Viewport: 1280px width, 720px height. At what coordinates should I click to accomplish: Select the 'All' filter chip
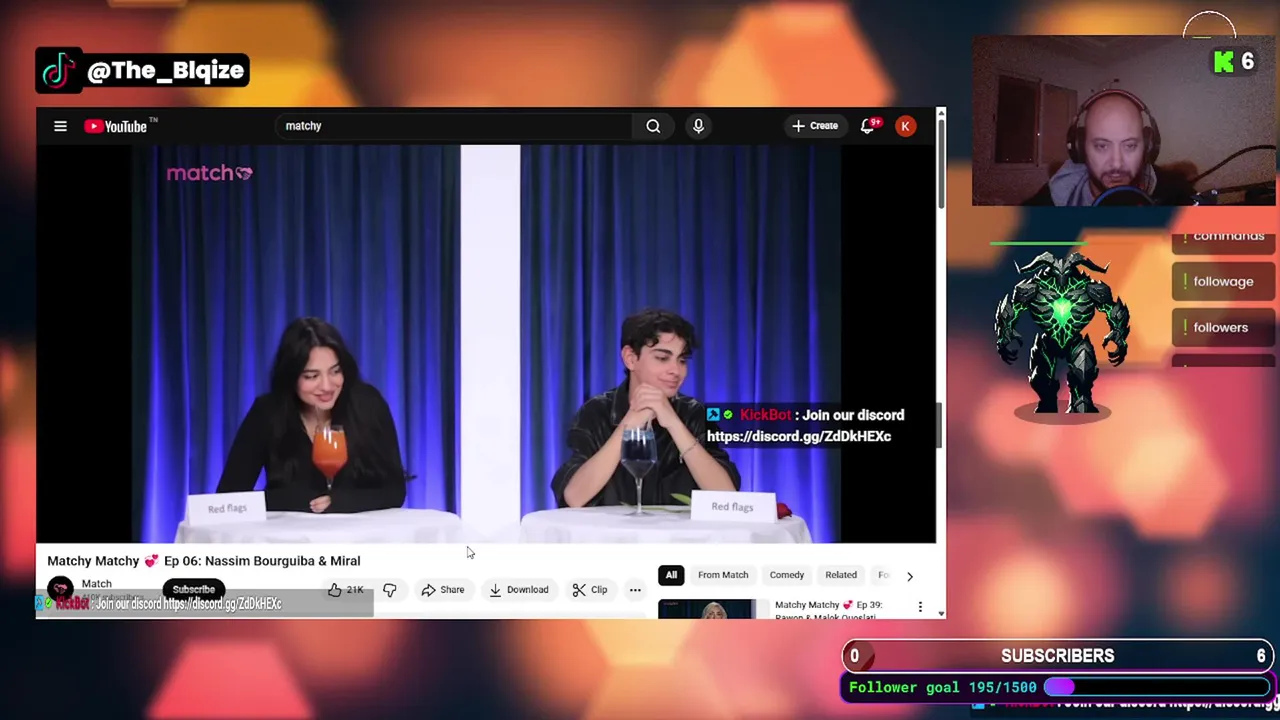[671, 575]
